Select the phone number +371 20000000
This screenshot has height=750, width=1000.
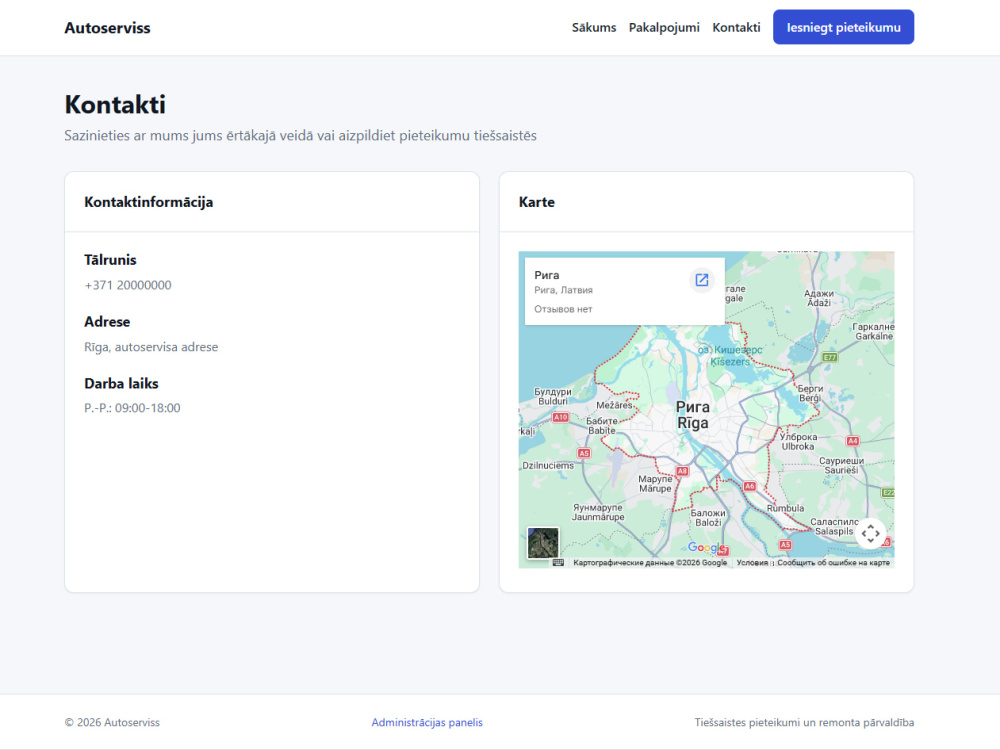point(128,285)
